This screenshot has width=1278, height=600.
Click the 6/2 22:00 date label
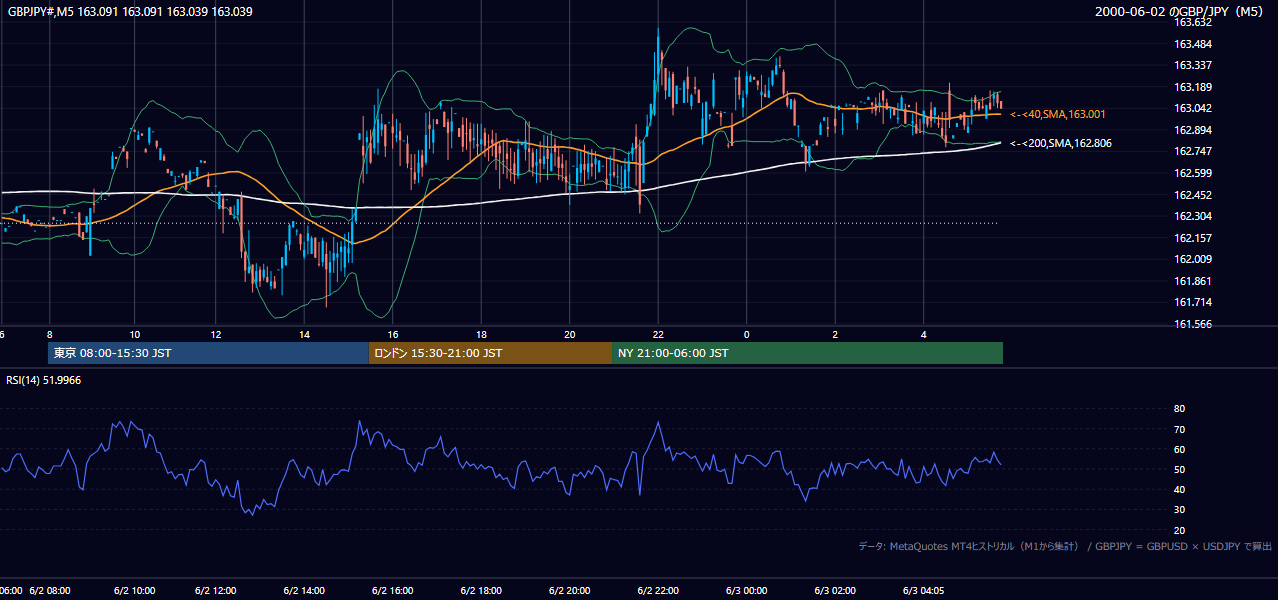pos(658,591)
